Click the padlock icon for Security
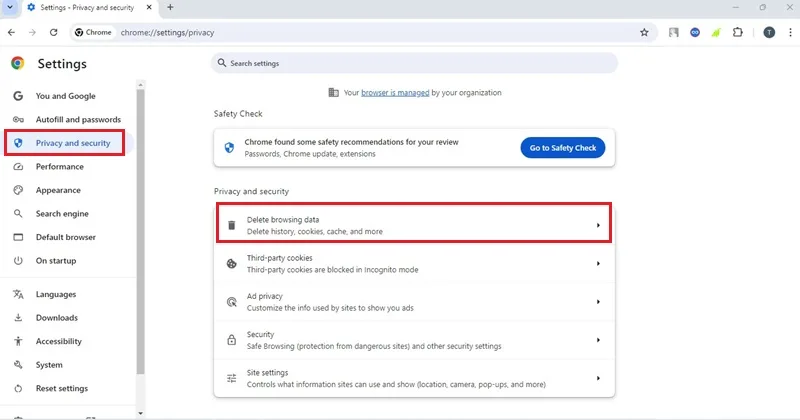This screenshot has height=420, width=800. click(x=232, y=340)
